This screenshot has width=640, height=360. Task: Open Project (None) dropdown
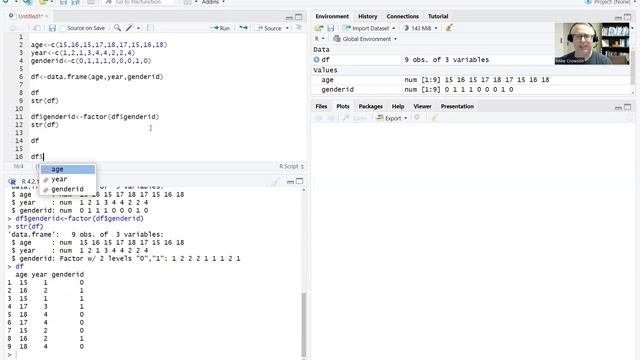[x=611, y=2]
